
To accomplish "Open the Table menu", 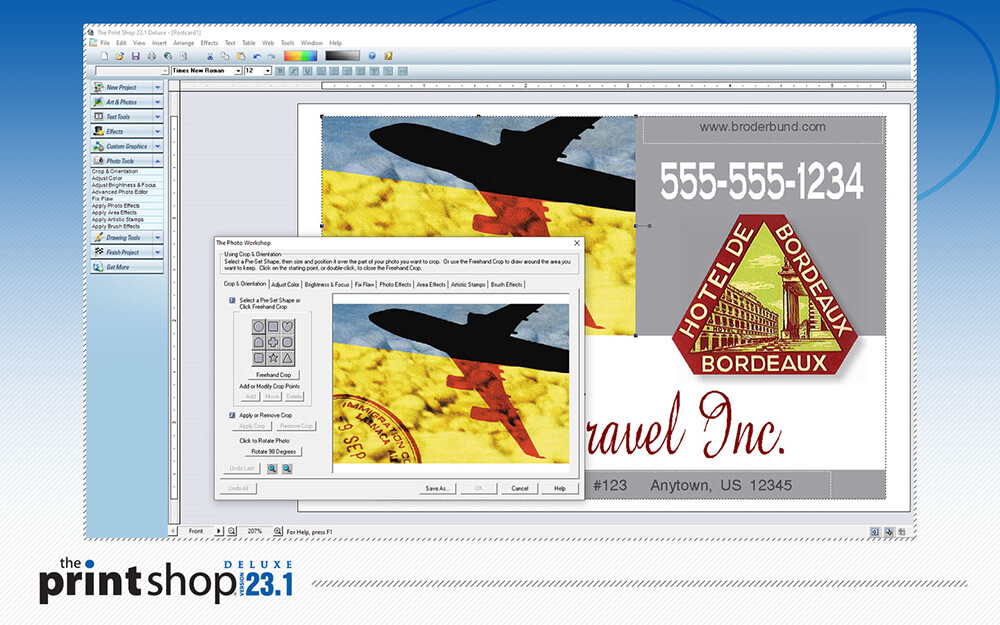I will tap(249, 43).
